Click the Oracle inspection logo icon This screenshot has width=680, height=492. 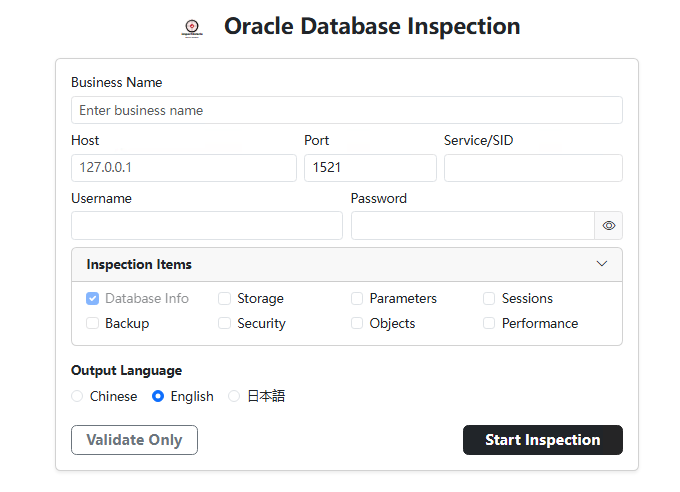coord(192,28)
